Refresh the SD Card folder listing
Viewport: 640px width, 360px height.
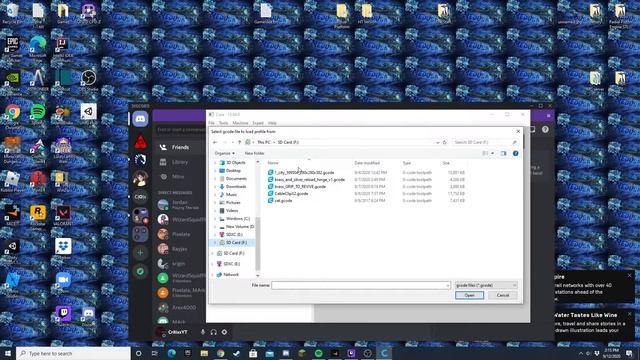click(x=444, y=142)
